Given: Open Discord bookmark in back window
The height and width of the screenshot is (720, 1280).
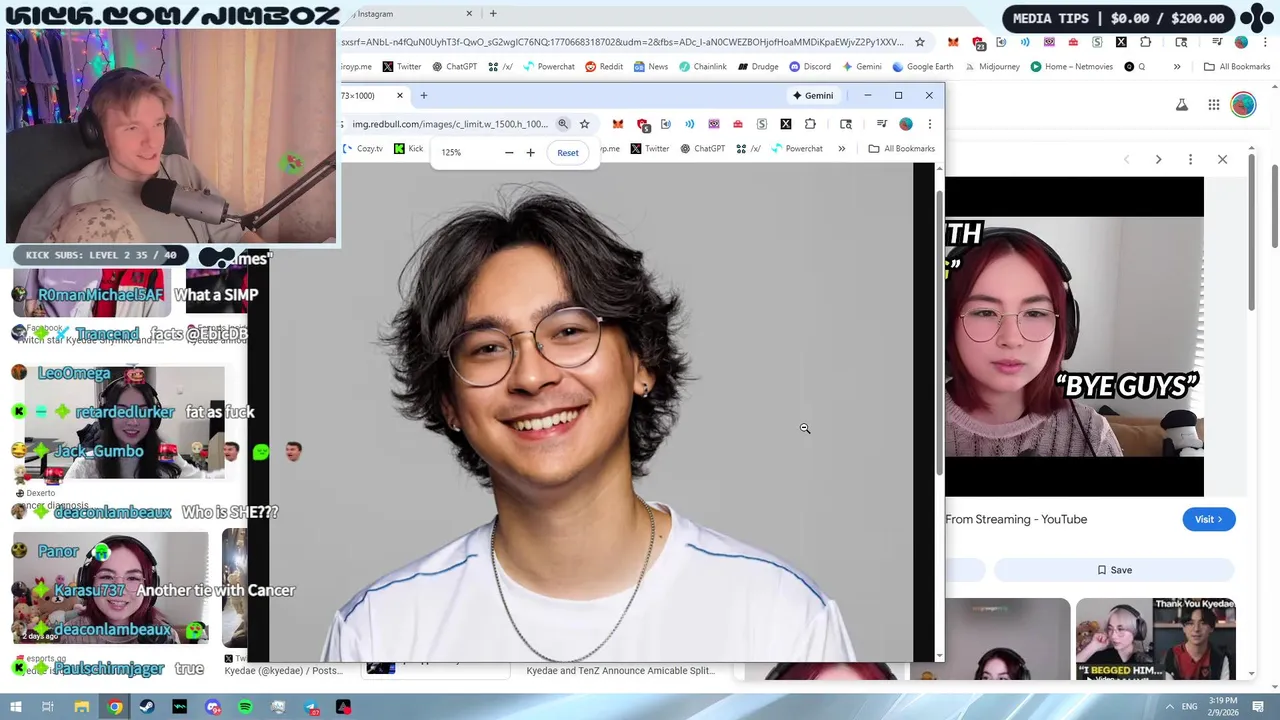Looking at the screenshot, I should point(810,67).
